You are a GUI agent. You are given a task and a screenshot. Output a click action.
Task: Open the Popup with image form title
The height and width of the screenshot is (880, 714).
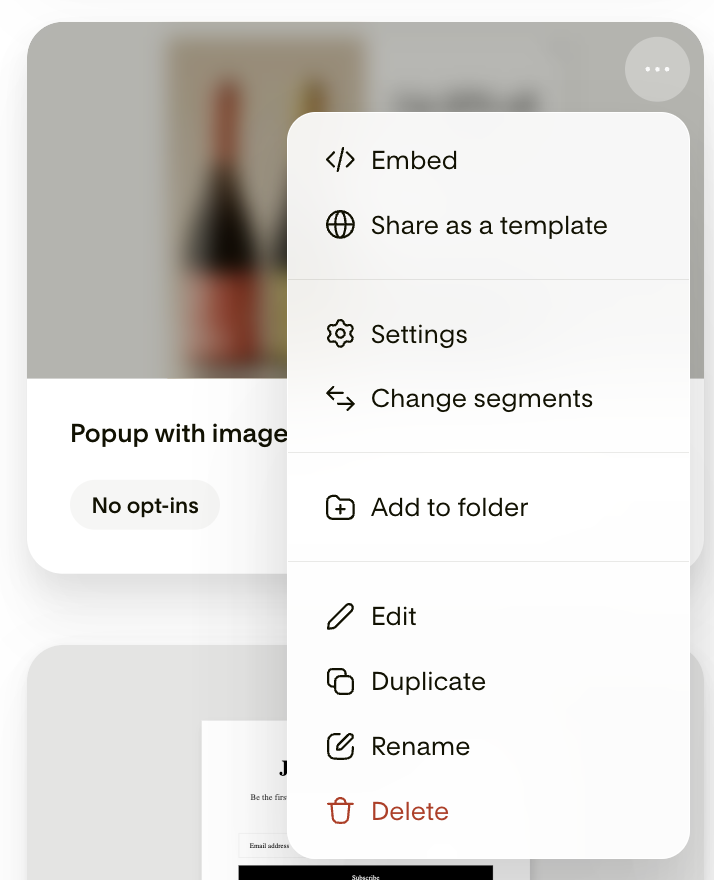pos(178,434)
